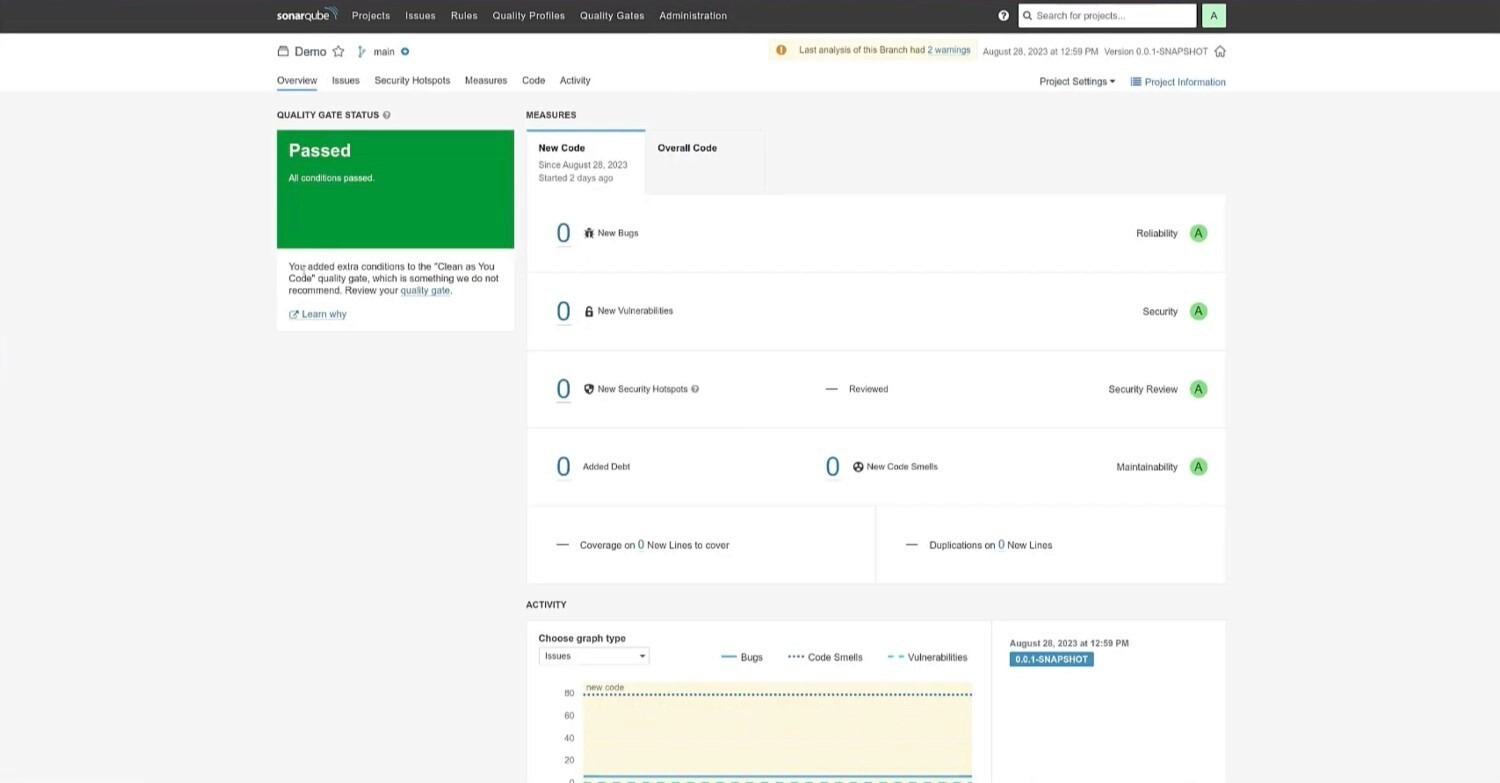Click the lock icon next to New Vulnerabilities
This screenshot has height=783, width=1500.
pyautogui.click(x=588, y=311)
